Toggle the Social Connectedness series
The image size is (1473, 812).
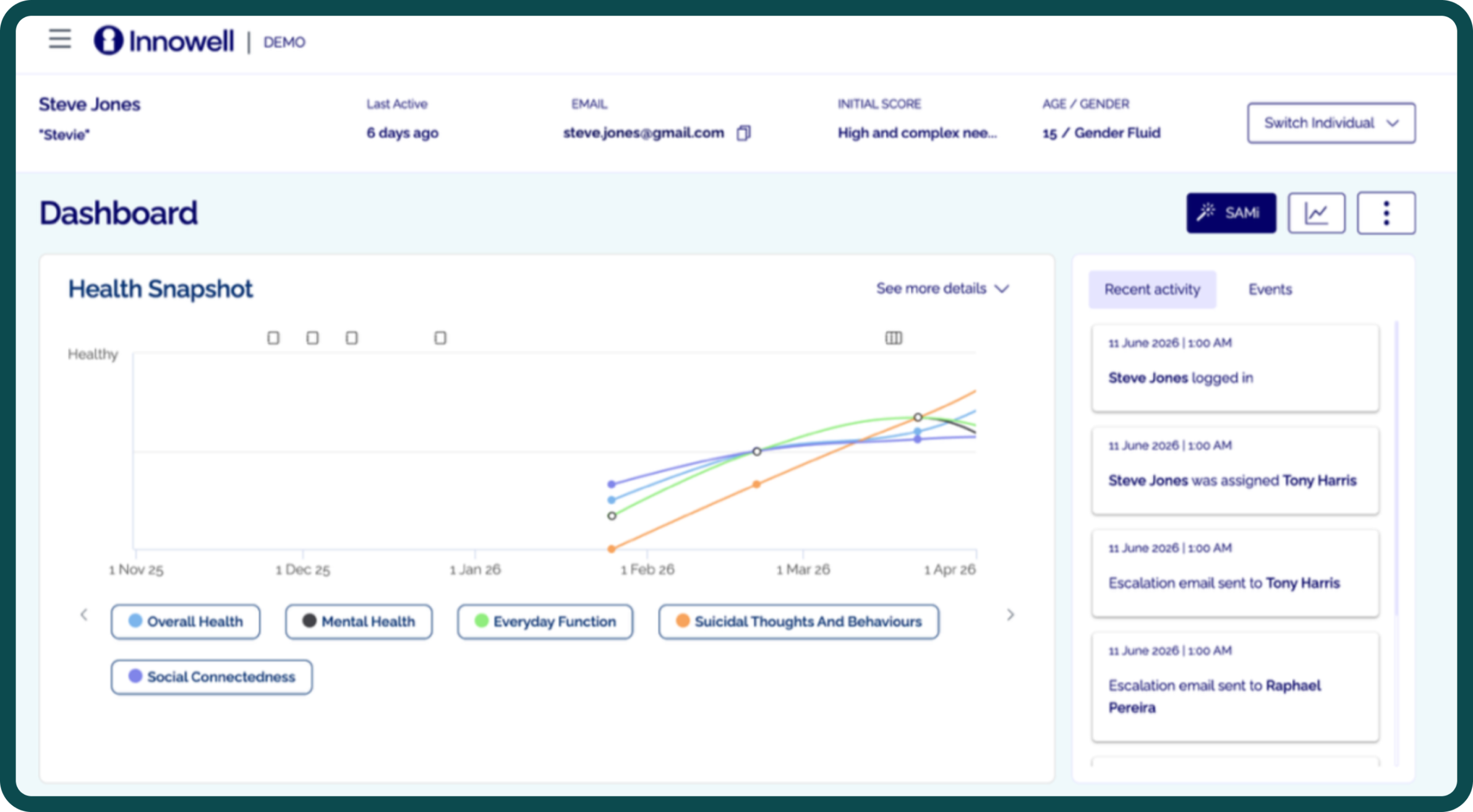click(x=212, y=676)
